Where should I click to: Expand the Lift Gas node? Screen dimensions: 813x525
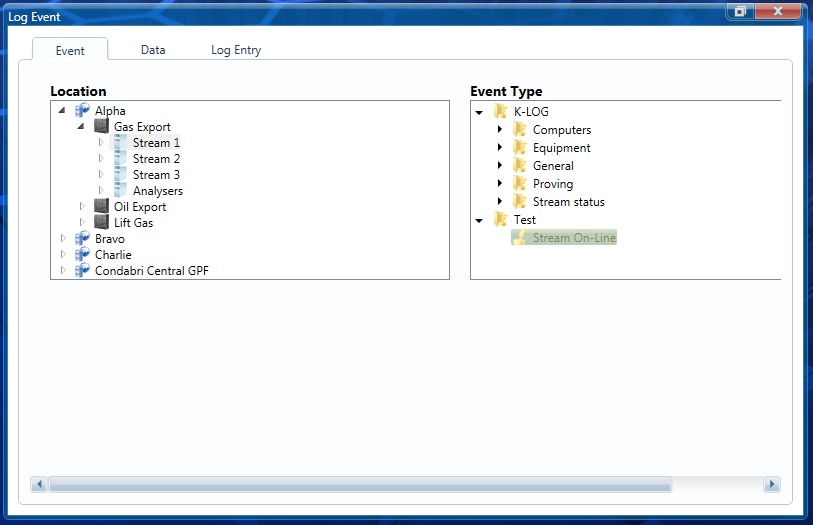[x=82, y=222]
